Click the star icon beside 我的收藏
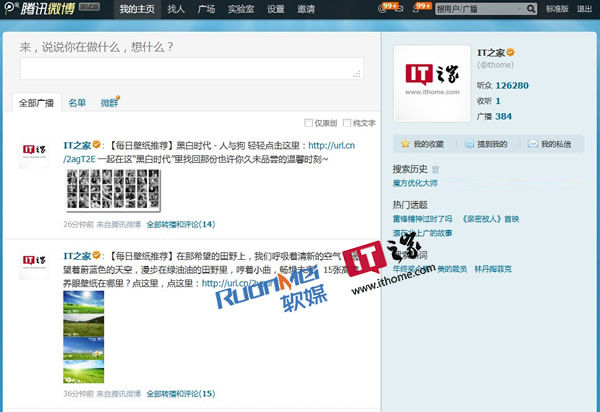The height and width of the screenshot is (412, 600). tap(405, 144)
